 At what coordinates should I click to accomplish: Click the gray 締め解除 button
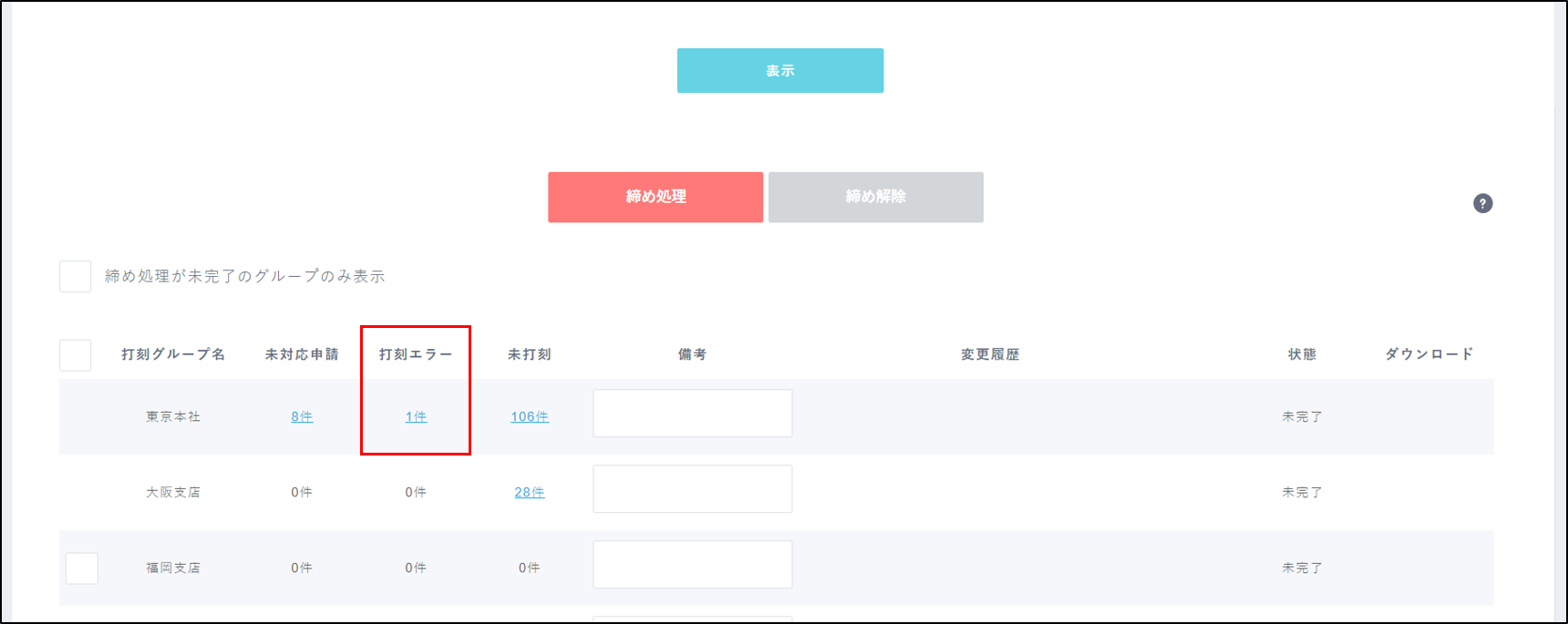tap(875, 197)
